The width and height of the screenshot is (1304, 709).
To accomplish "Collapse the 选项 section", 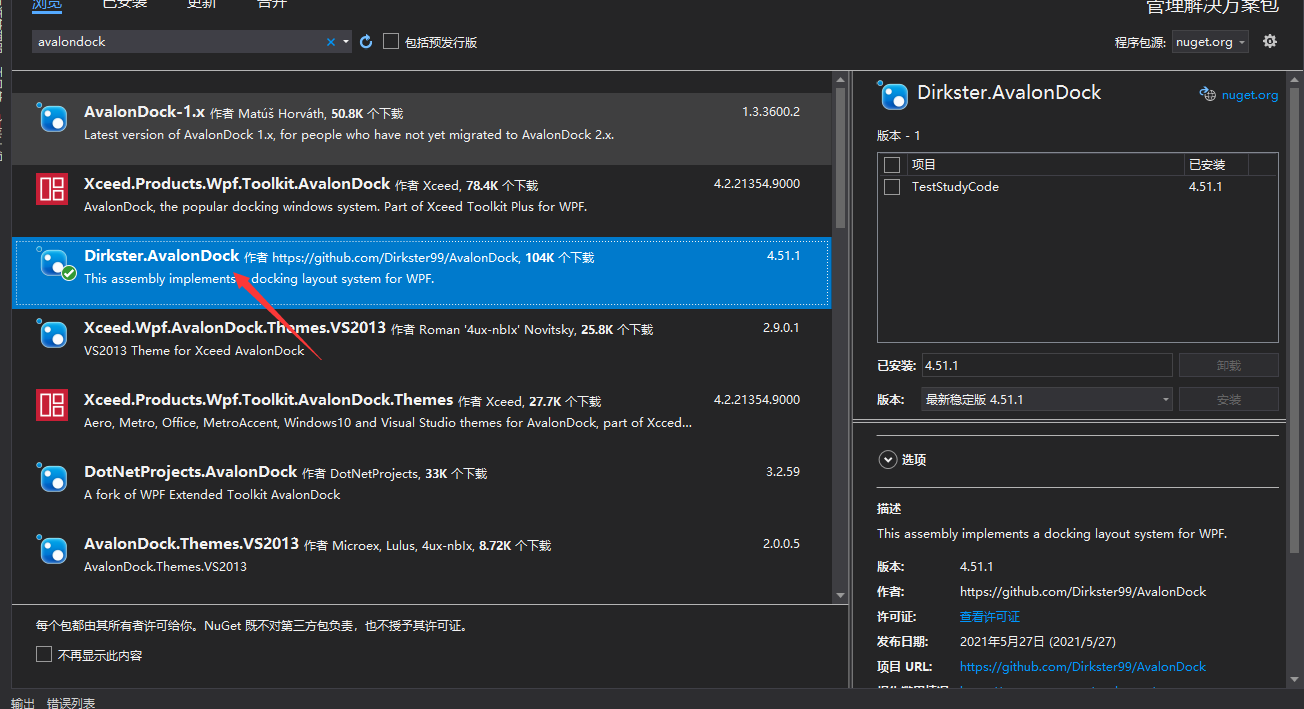I will [x=888, y=459].
